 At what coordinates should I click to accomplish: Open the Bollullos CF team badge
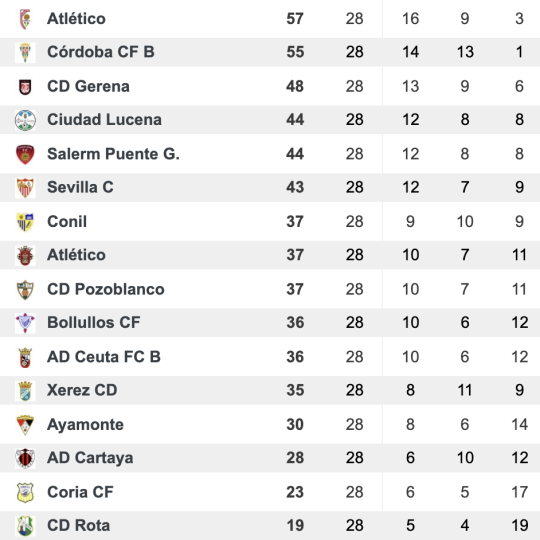25,323
